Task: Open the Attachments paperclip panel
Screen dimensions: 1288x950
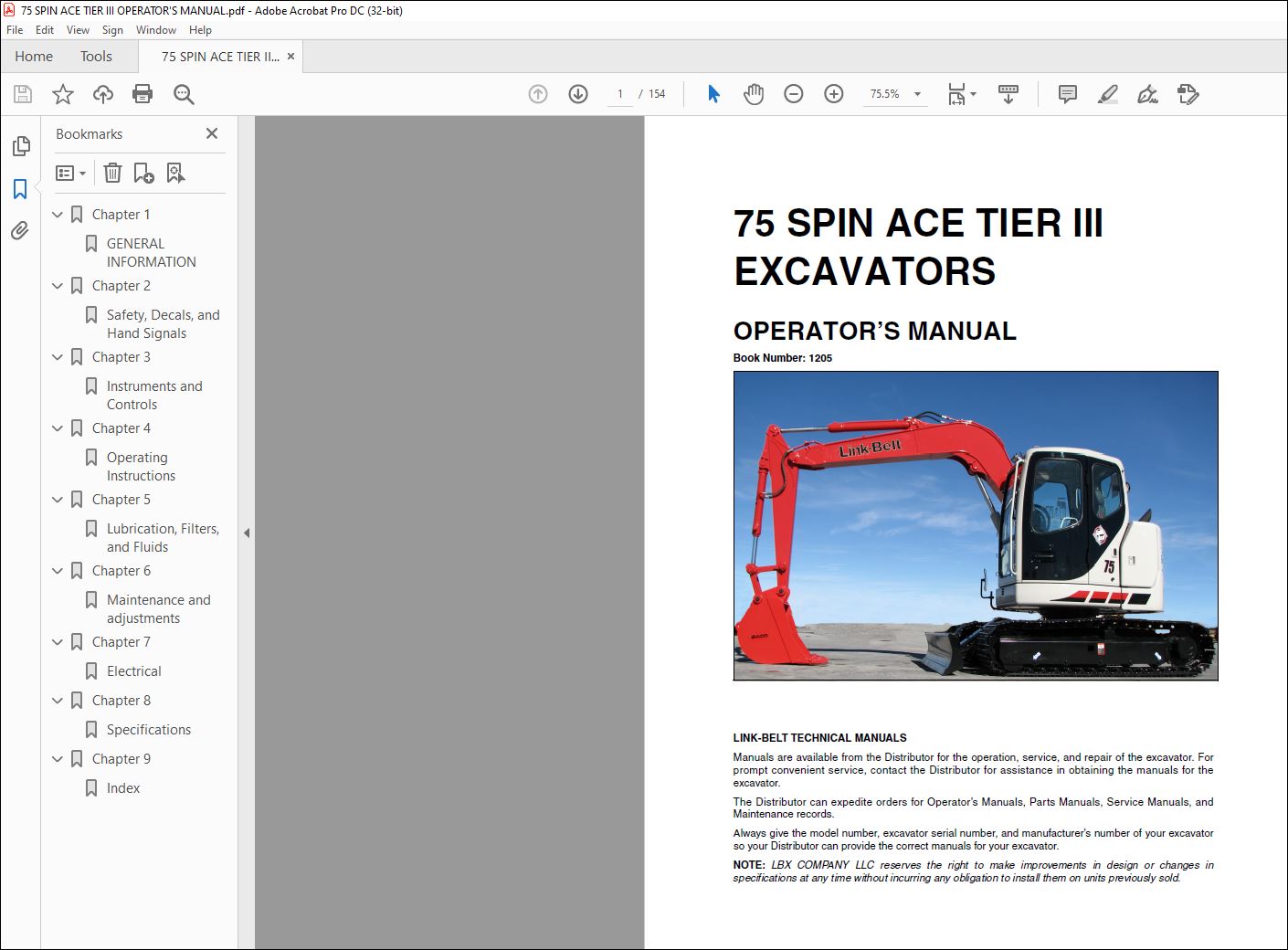Action: point(20,231)
